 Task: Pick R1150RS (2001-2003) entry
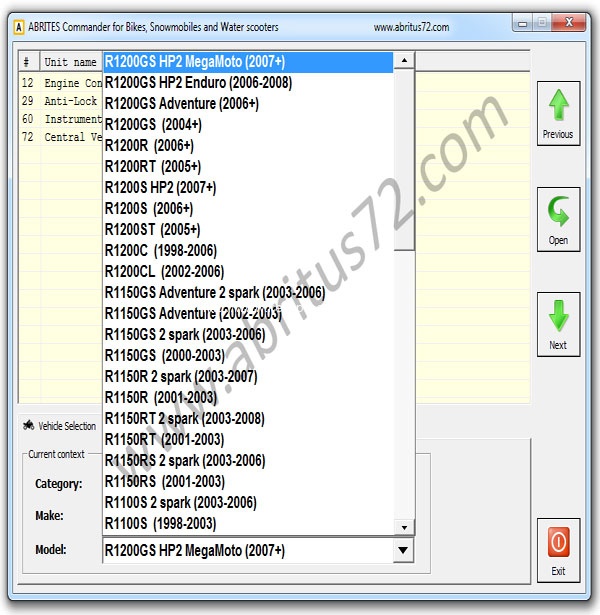pyautogui.click(x=248, y=482)
